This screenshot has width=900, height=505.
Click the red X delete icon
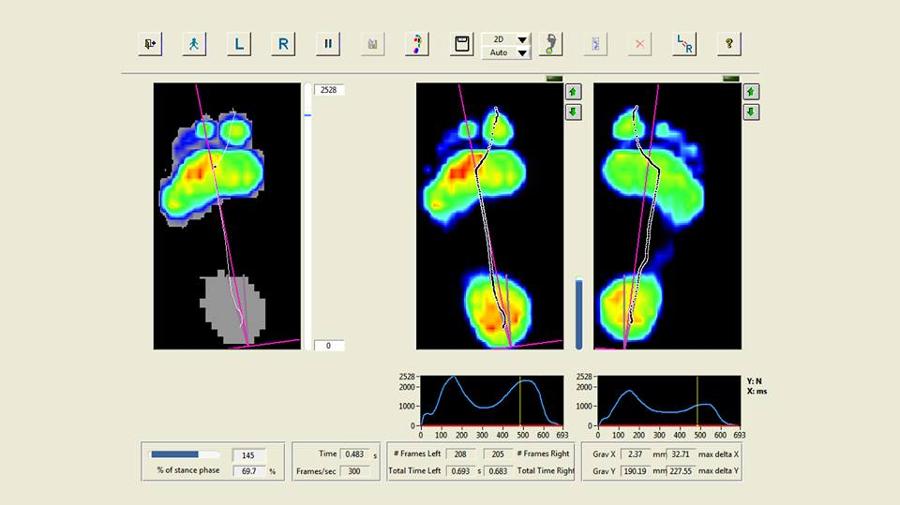click(639, 44)
